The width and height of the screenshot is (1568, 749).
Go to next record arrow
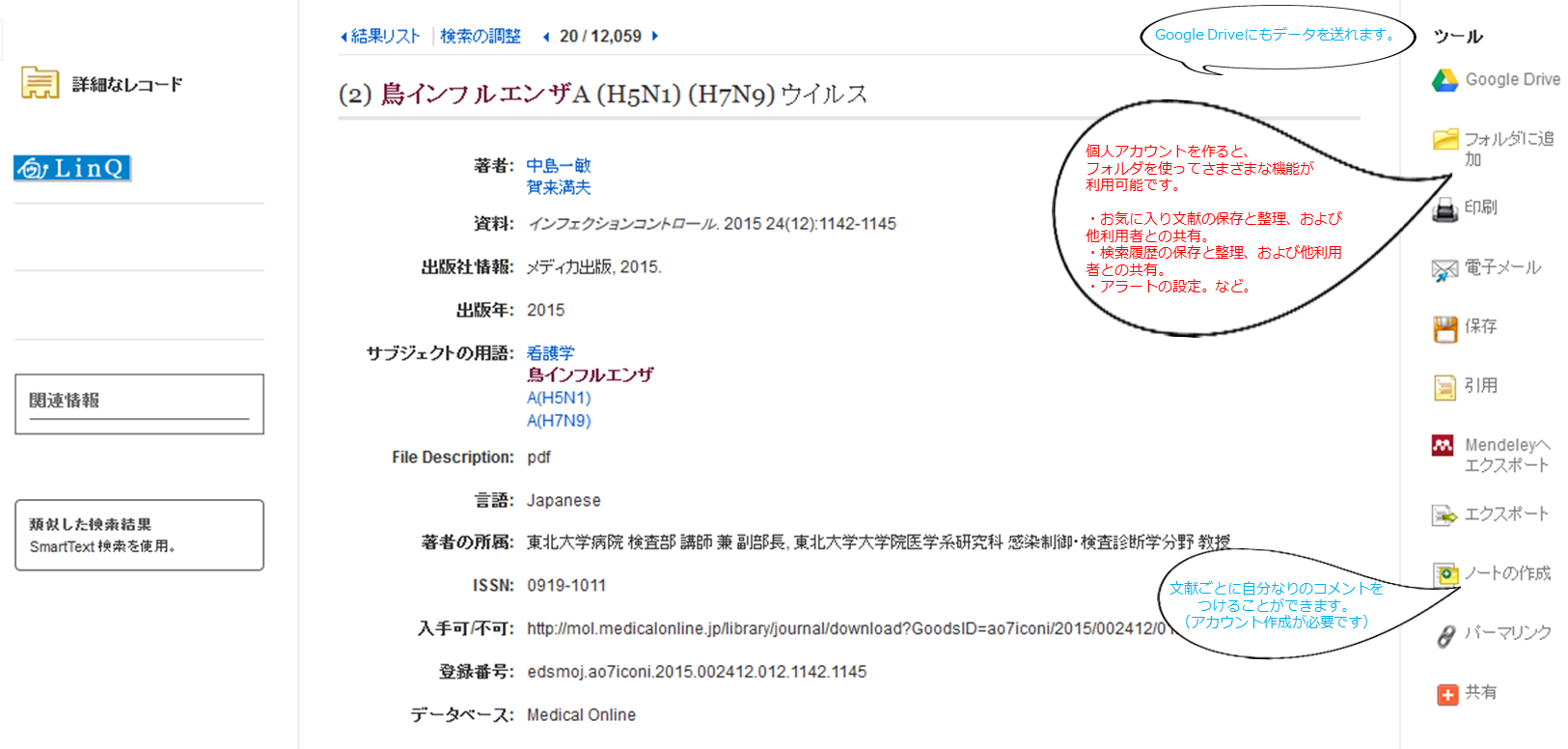[x=655, y=37]
